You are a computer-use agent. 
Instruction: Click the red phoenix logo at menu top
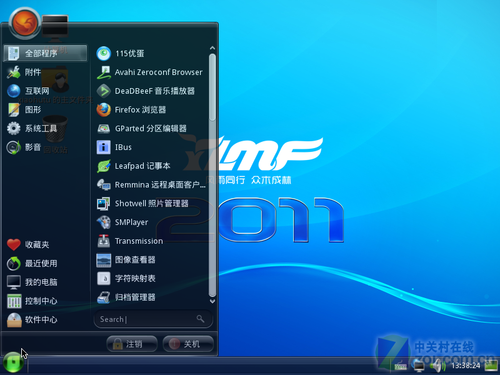point(25,23)
